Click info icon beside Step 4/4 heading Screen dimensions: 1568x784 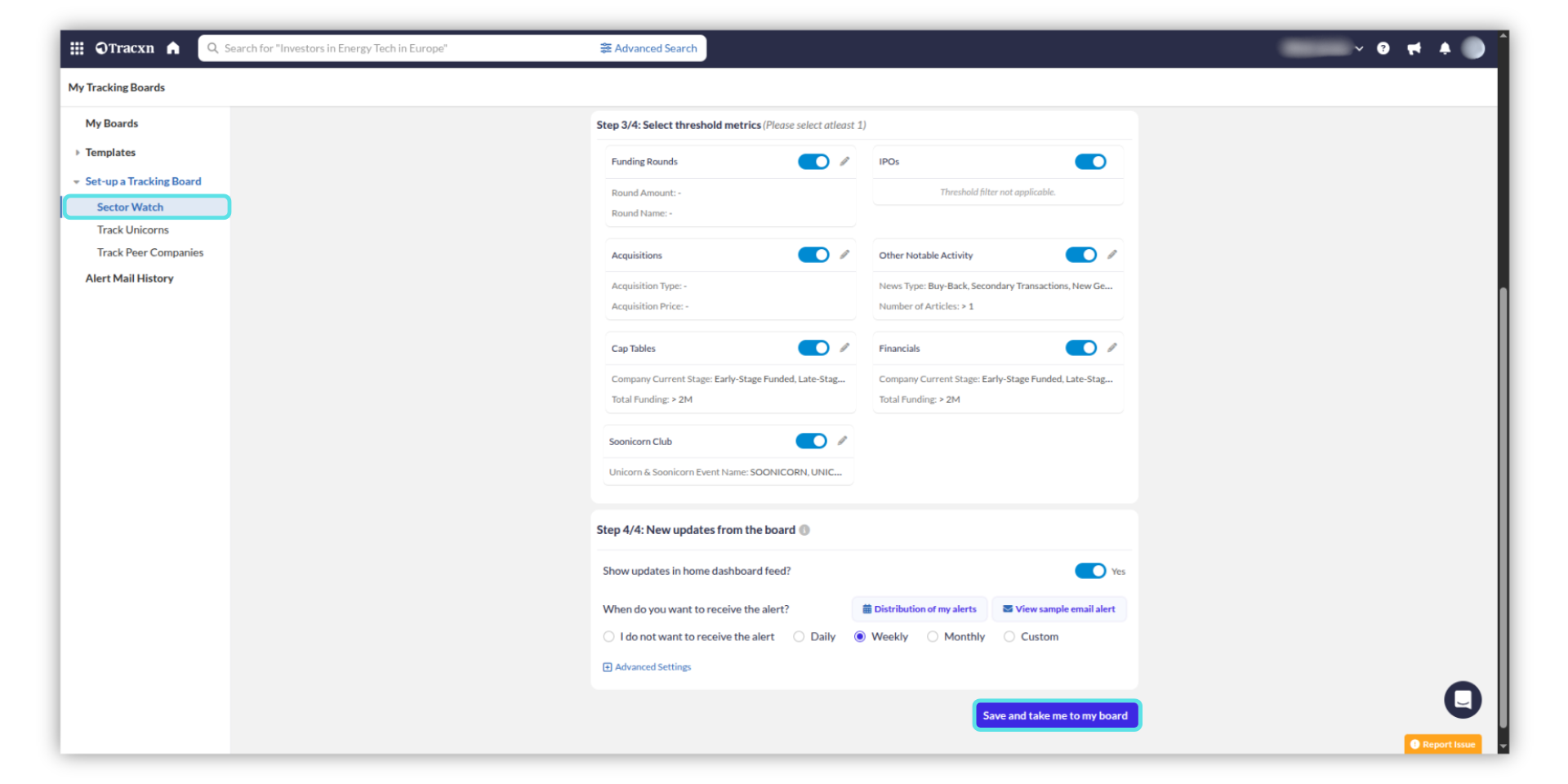point(804,530)
